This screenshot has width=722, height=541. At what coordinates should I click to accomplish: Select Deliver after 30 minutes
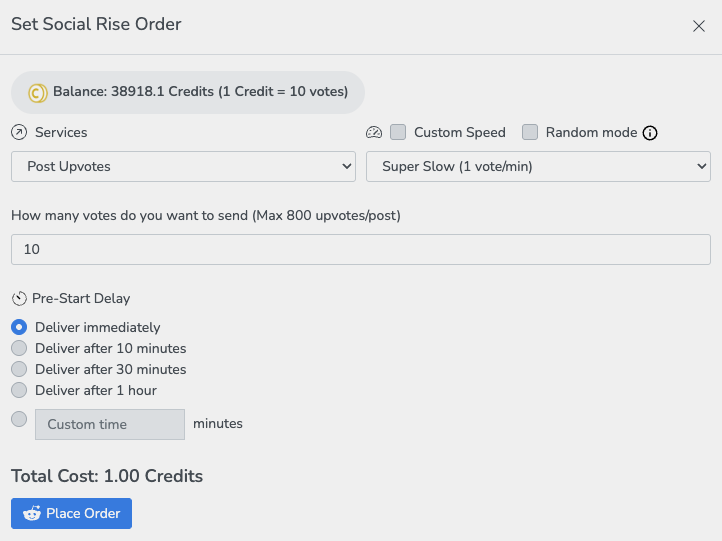point(19,369)
